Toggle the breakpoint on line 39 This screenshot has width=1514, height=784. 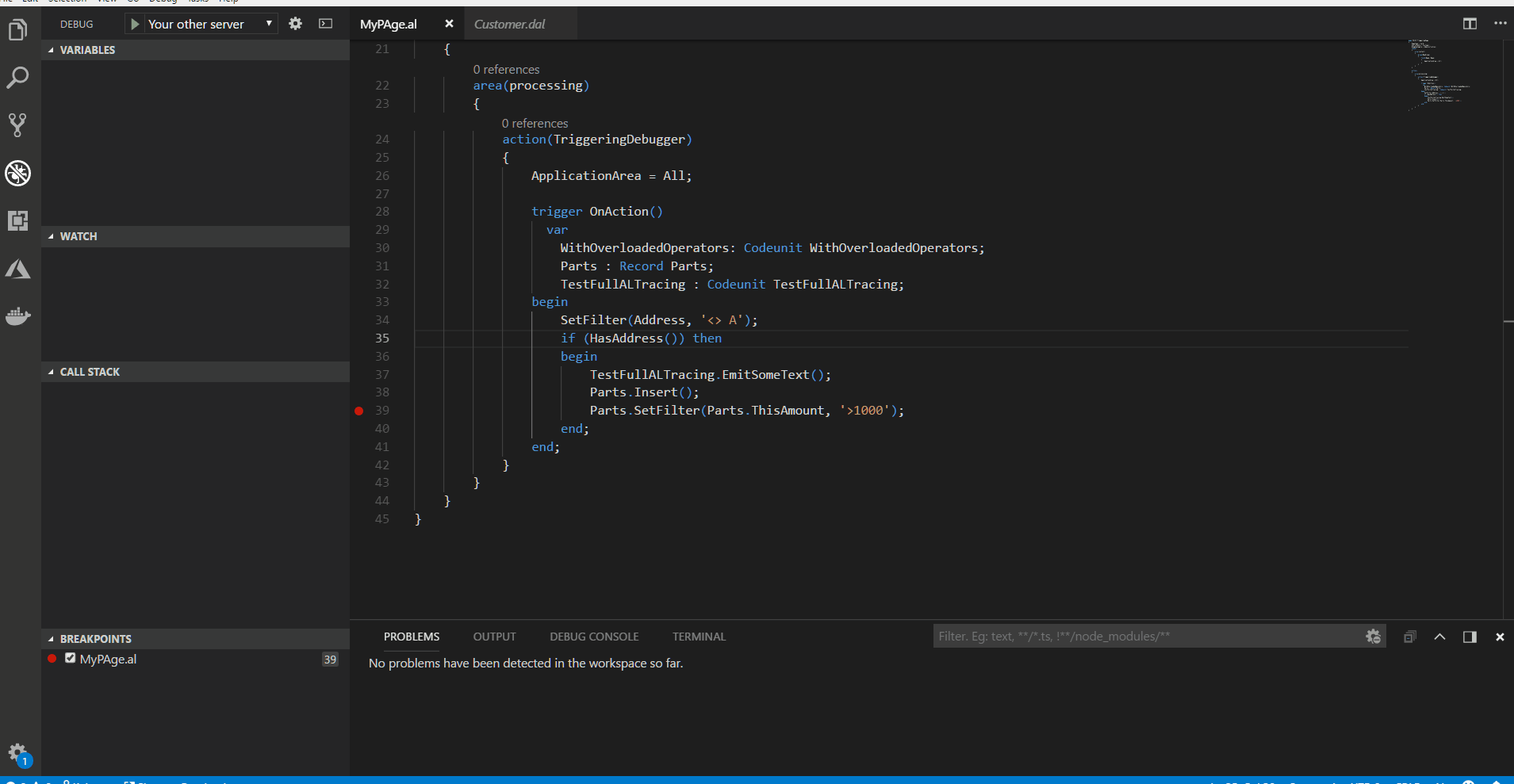[358, 411]
